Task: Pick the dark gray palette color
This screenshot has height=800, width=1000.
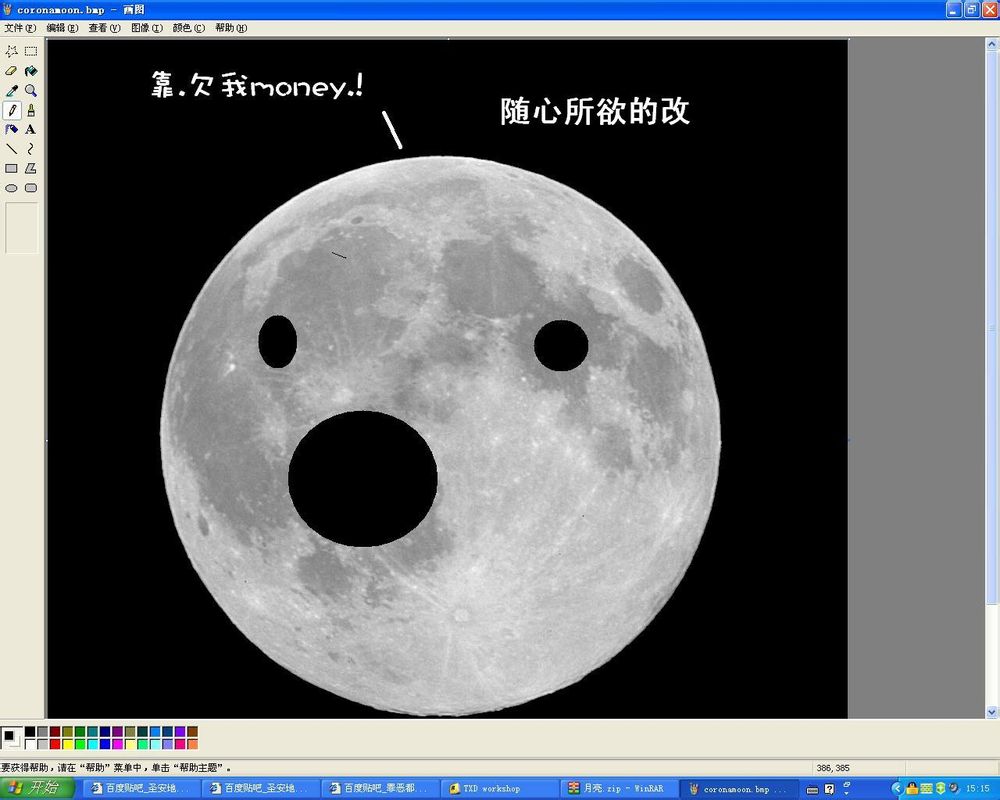Action: [42, 732]
